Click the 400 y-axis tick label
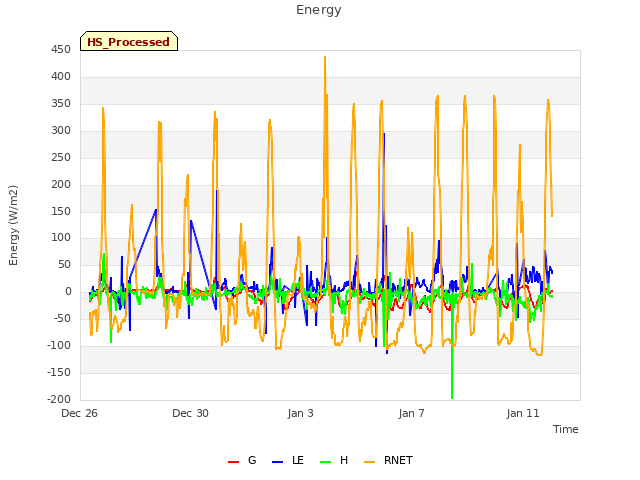 pyautogui.click(x=61, y=77)
